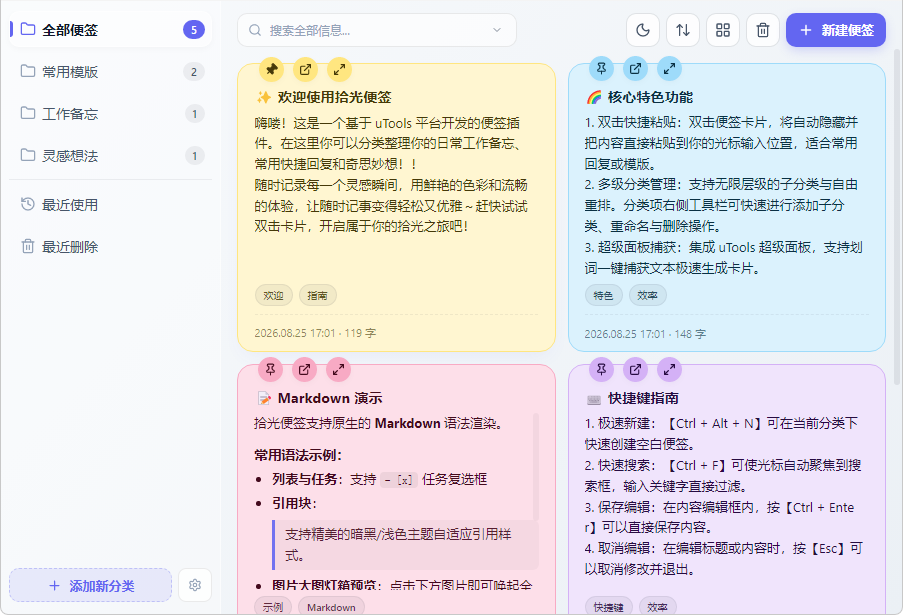The width and height of the screenshot is (903, 615).
Task: Click the quote block 支持精美的暗黑/浅色主题
Action: (405, 545)
